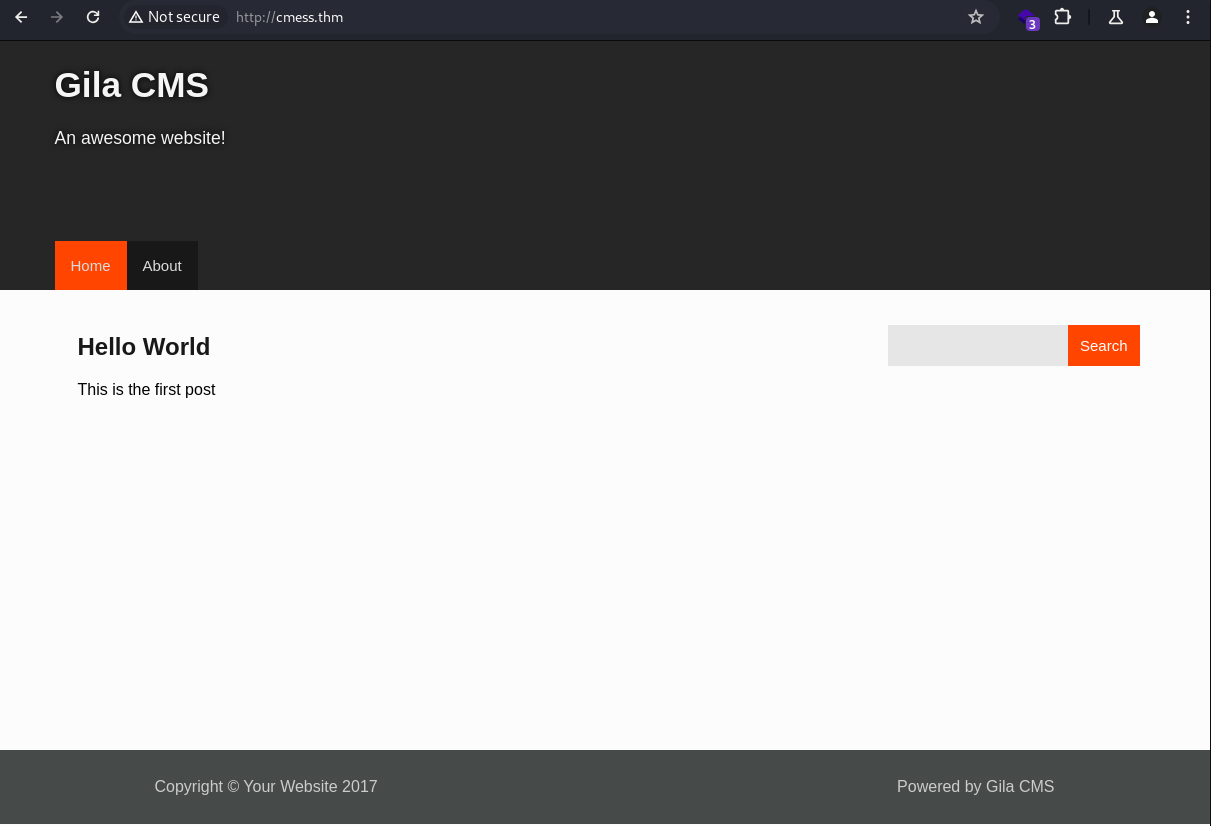Reload the page with the refresh icon

[x=93, y=17]
